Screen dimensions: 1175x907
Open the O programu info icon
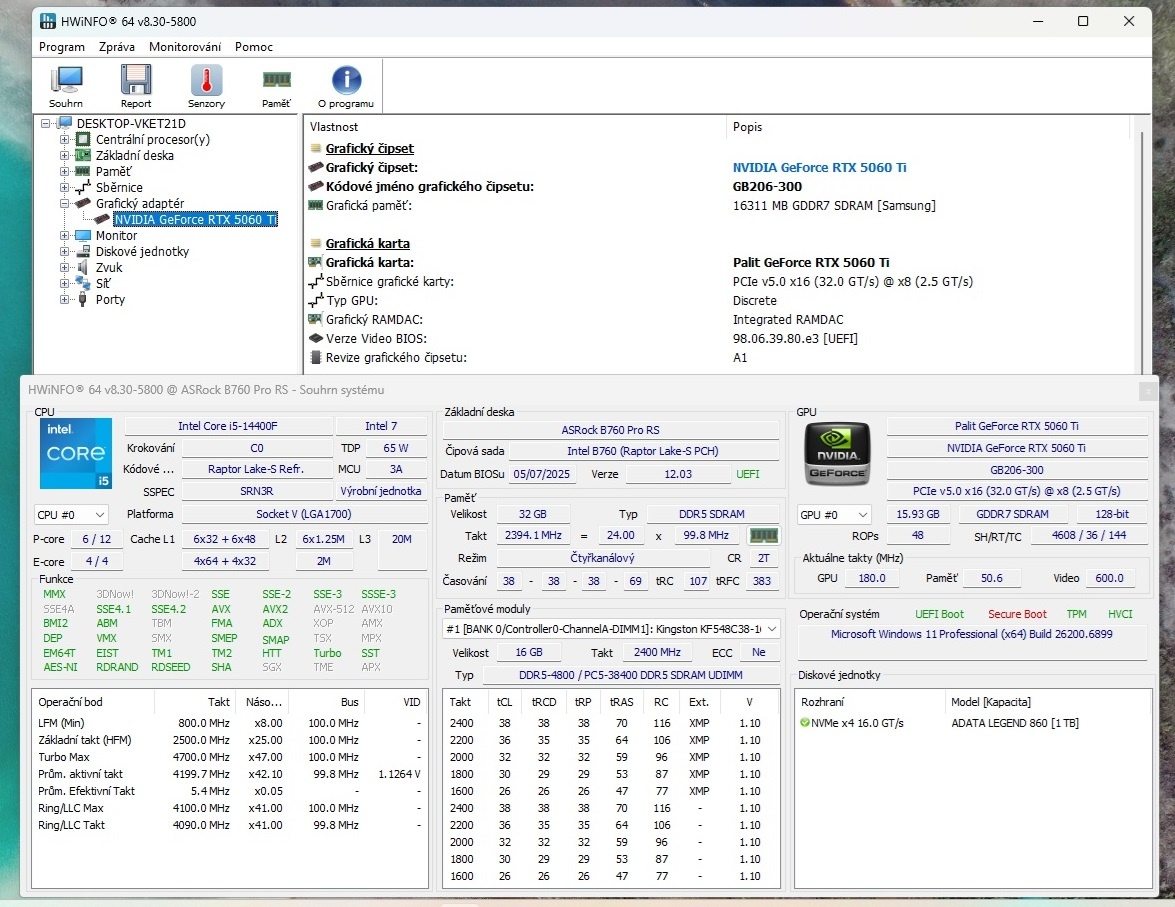pos(345,85)
